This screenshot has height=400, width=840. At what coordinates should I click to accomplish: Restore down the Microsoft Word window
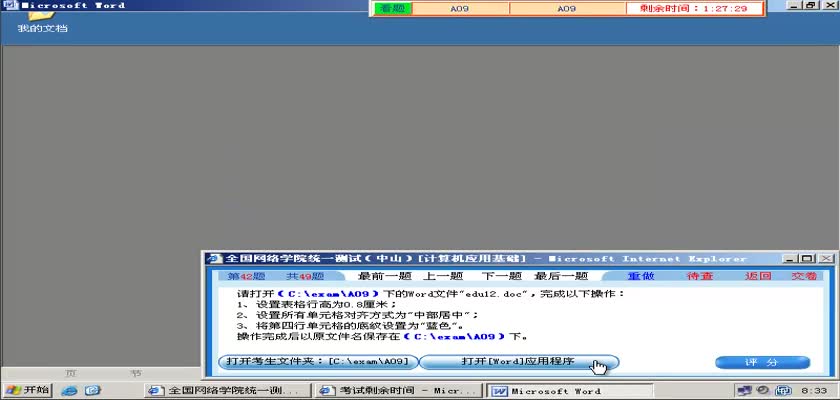tap(811, 5)
